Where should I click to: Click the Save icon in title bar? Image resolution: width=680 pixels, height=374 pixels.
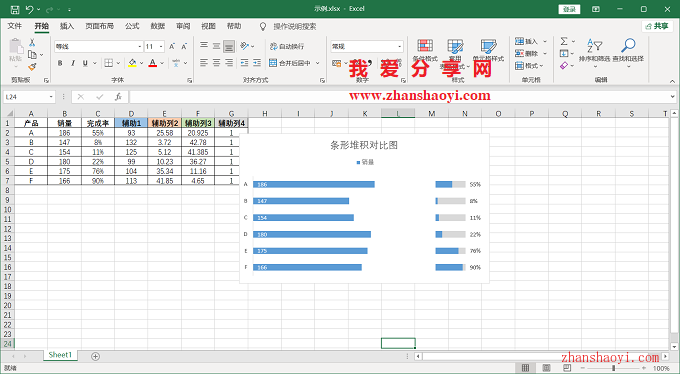click(x=14, y=9)
